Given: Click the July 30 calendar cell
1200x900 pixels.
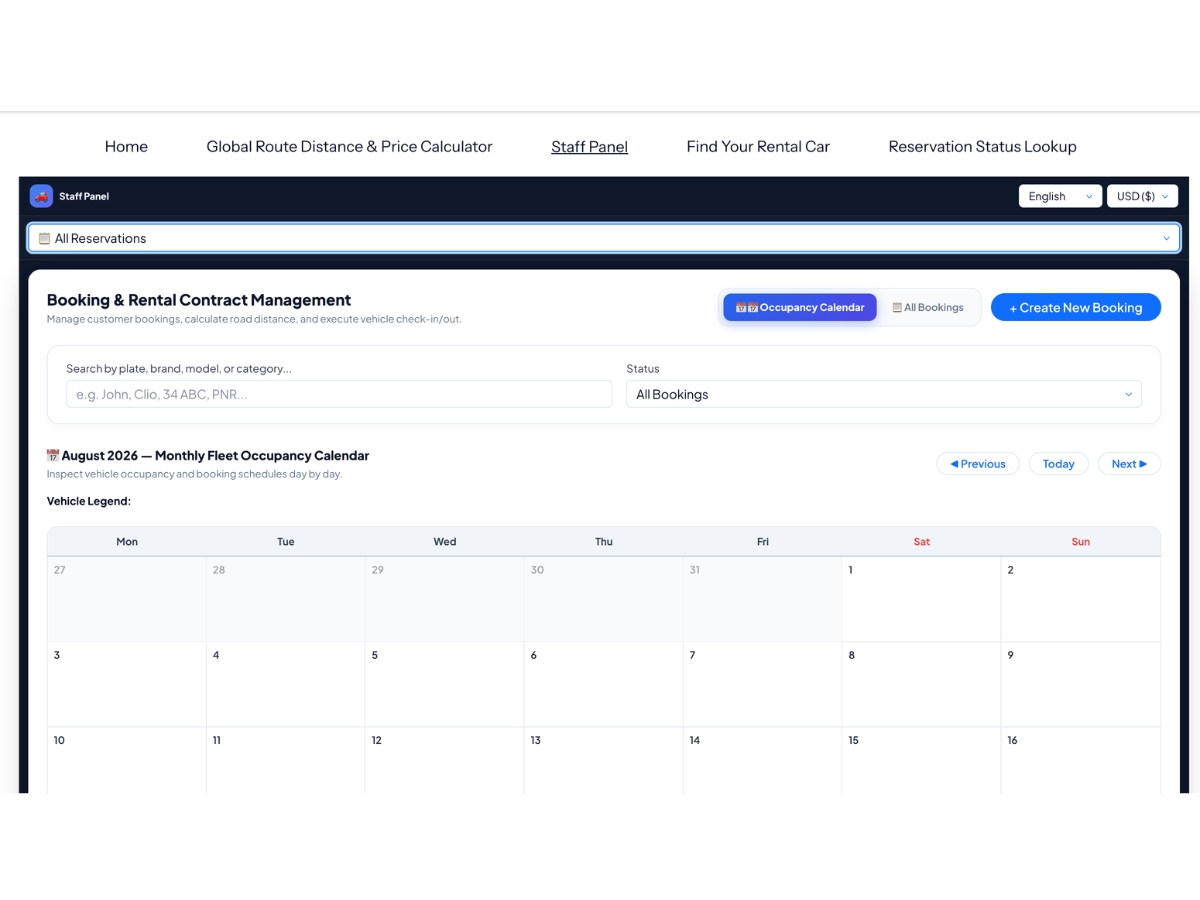Looking at the screenshot, I should click(604, 599).
